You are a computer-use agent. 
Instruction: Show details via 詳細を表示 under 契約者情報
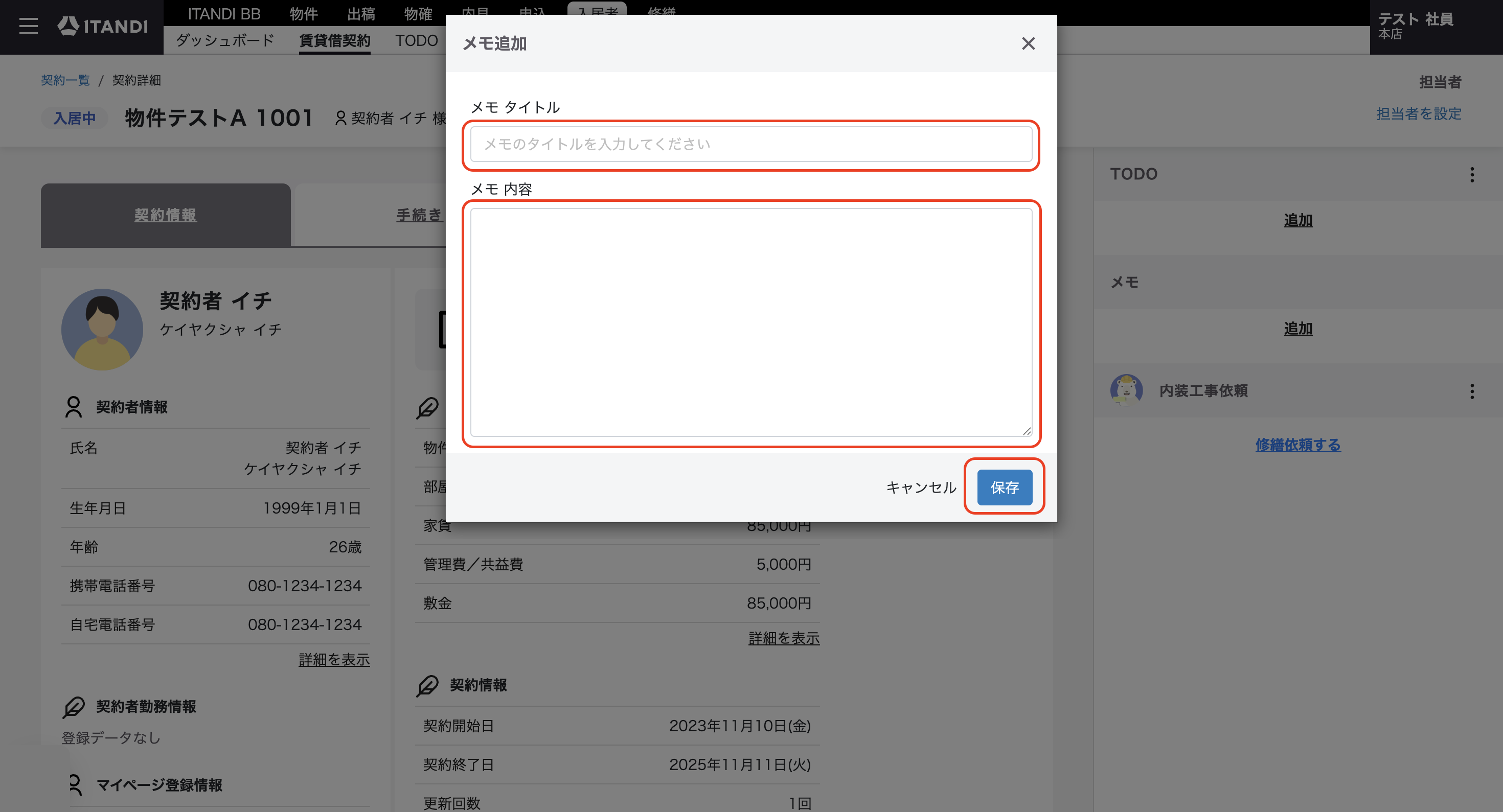pos(334,660)
